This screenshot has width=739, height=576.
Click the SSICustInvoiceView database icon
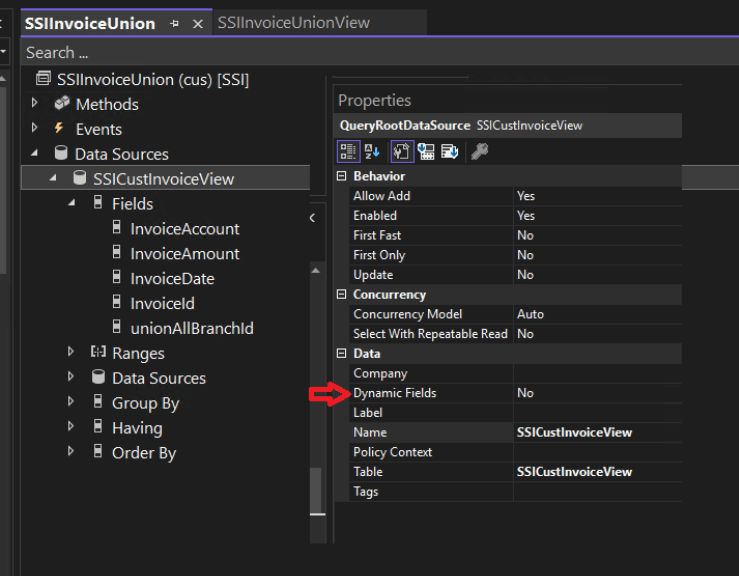click(x=80, y=179)
